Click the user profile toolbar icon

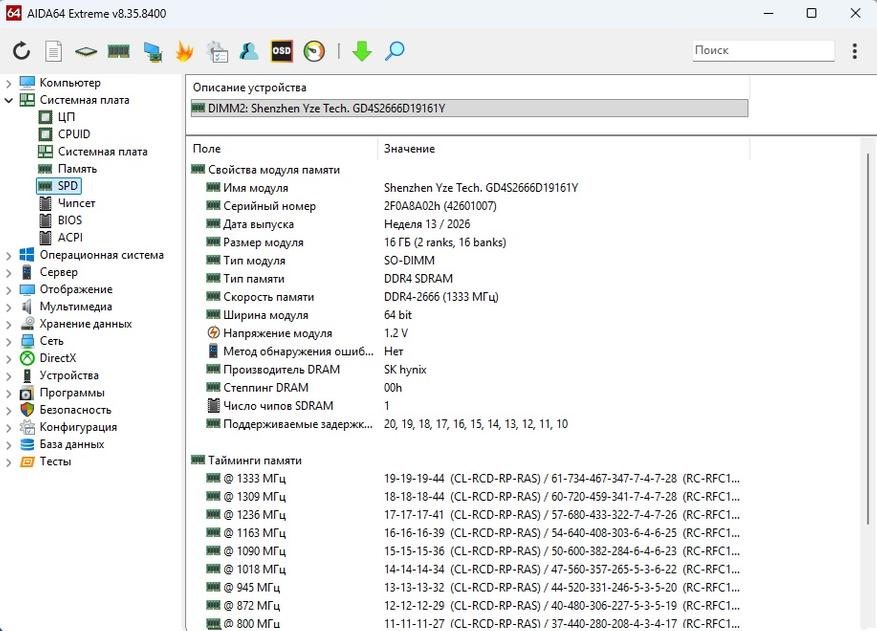[249, 51]
